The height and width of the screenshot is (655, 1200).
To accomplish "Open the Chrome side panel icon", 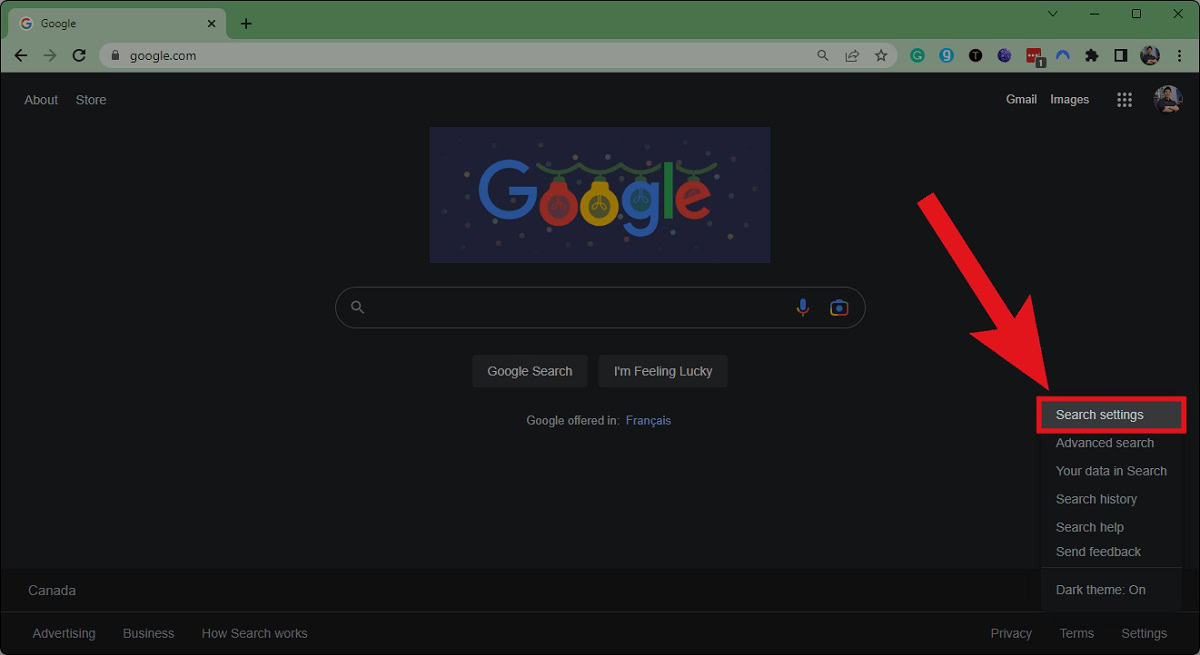I will click(1120, 55).
